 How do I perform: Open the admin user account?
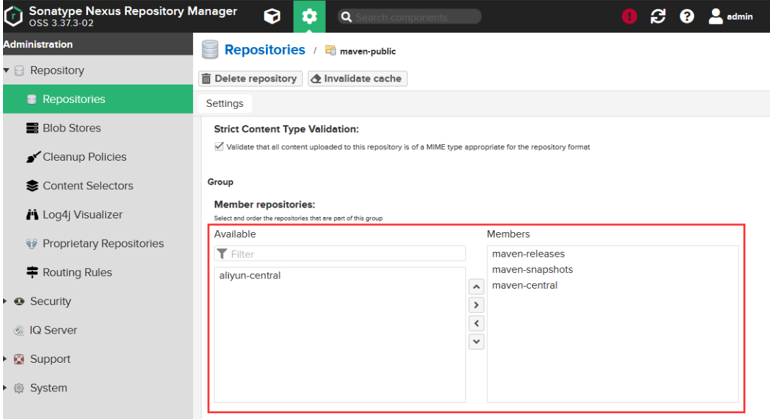click(731, 16)
